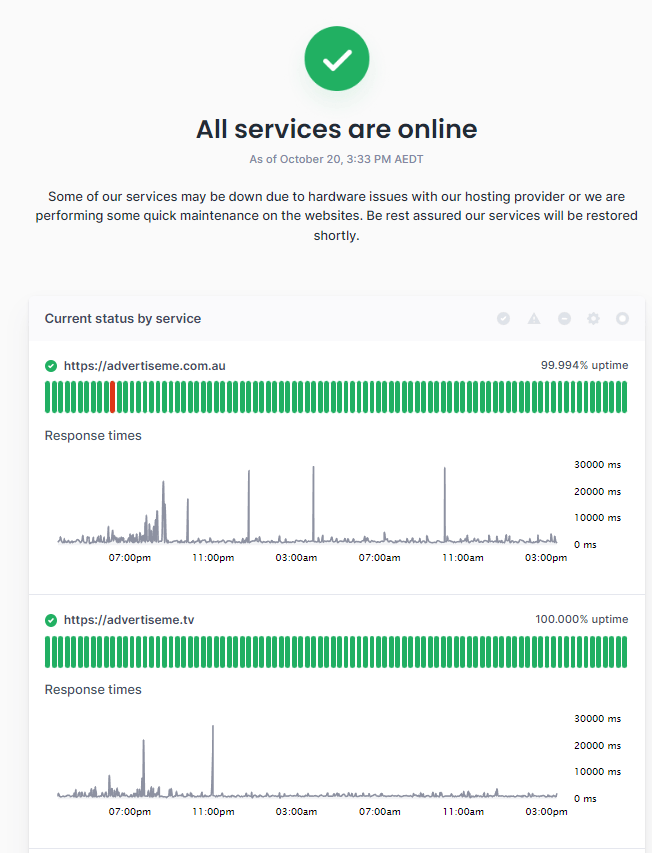Select the hollow circle status filter icon
The height and width of the screenshot is (853, 652).
(x=622, y=318)
